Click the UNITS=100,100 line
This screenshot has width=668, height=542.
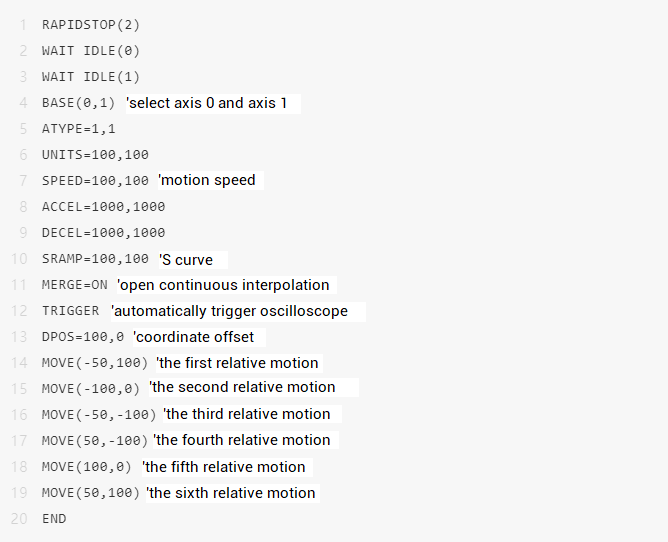tap(95, 155)
